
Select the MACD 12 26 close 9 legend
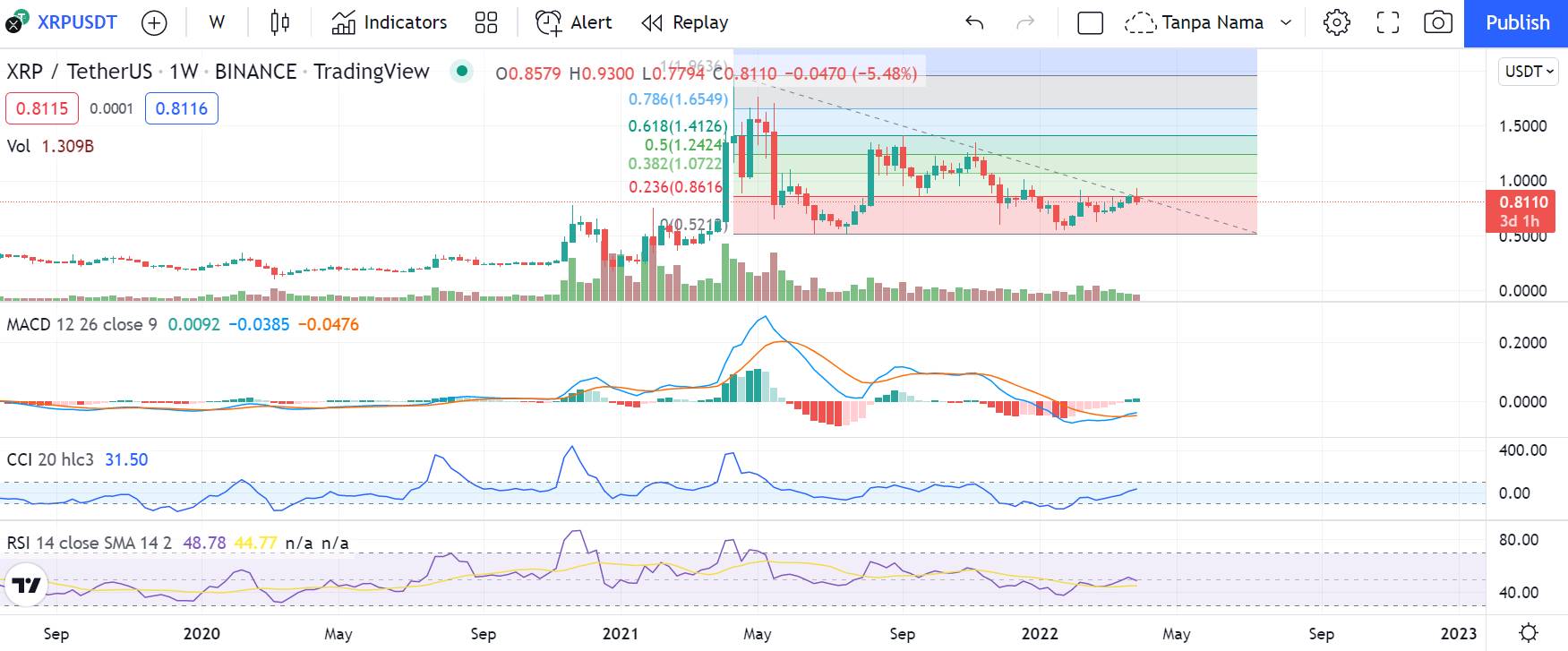coord(81,324)
